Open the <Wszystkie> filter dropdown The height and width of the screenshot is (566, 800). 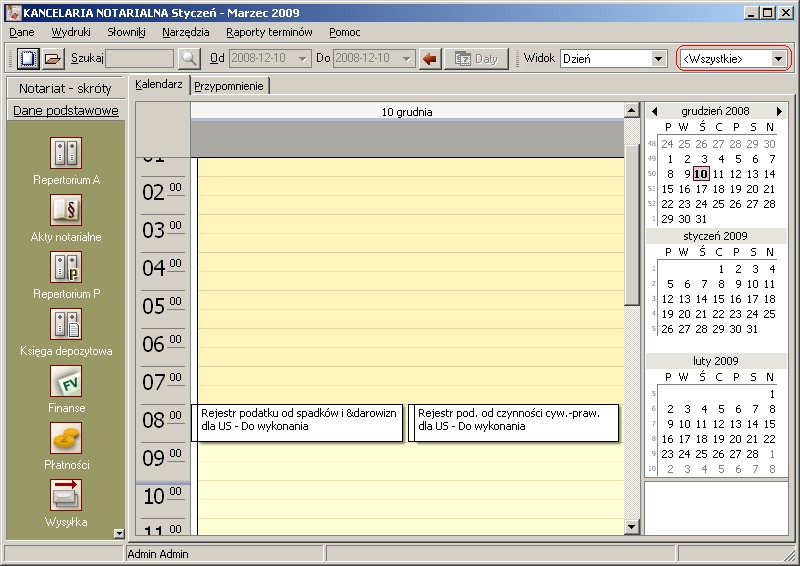click(778, 59)
